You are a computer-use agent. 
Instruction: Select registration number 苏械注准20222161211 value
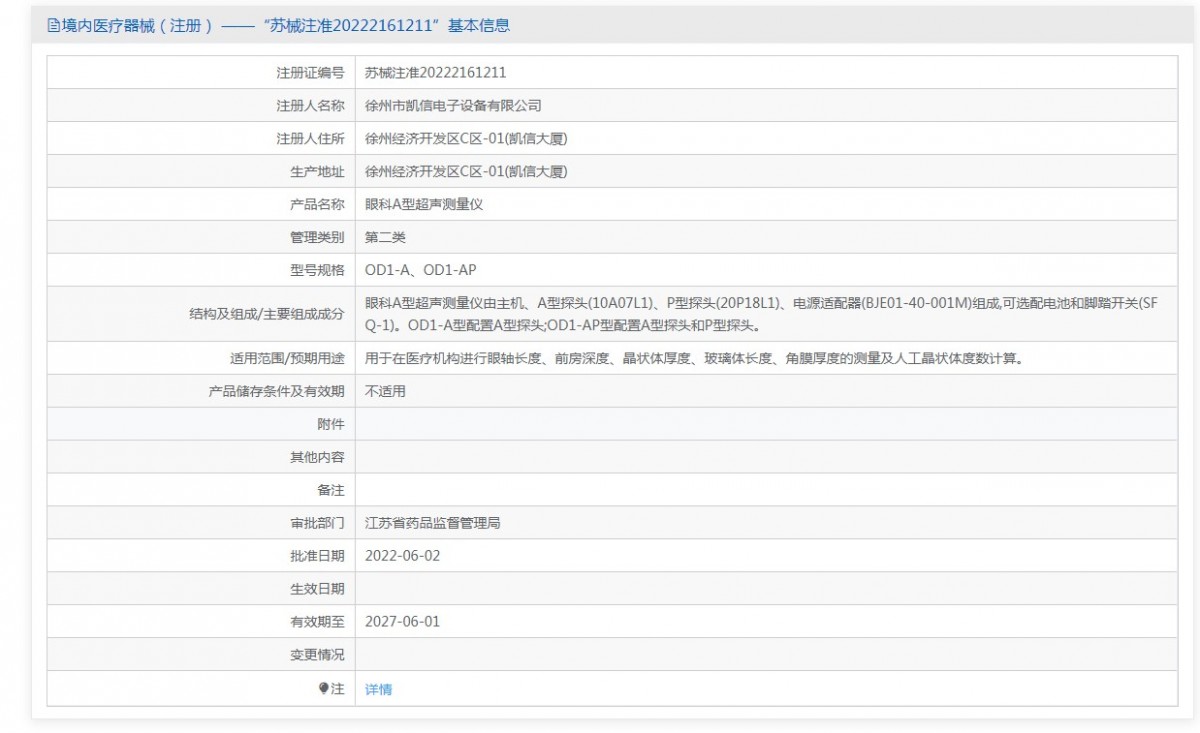pyautogui.click(x=435, y=72)
